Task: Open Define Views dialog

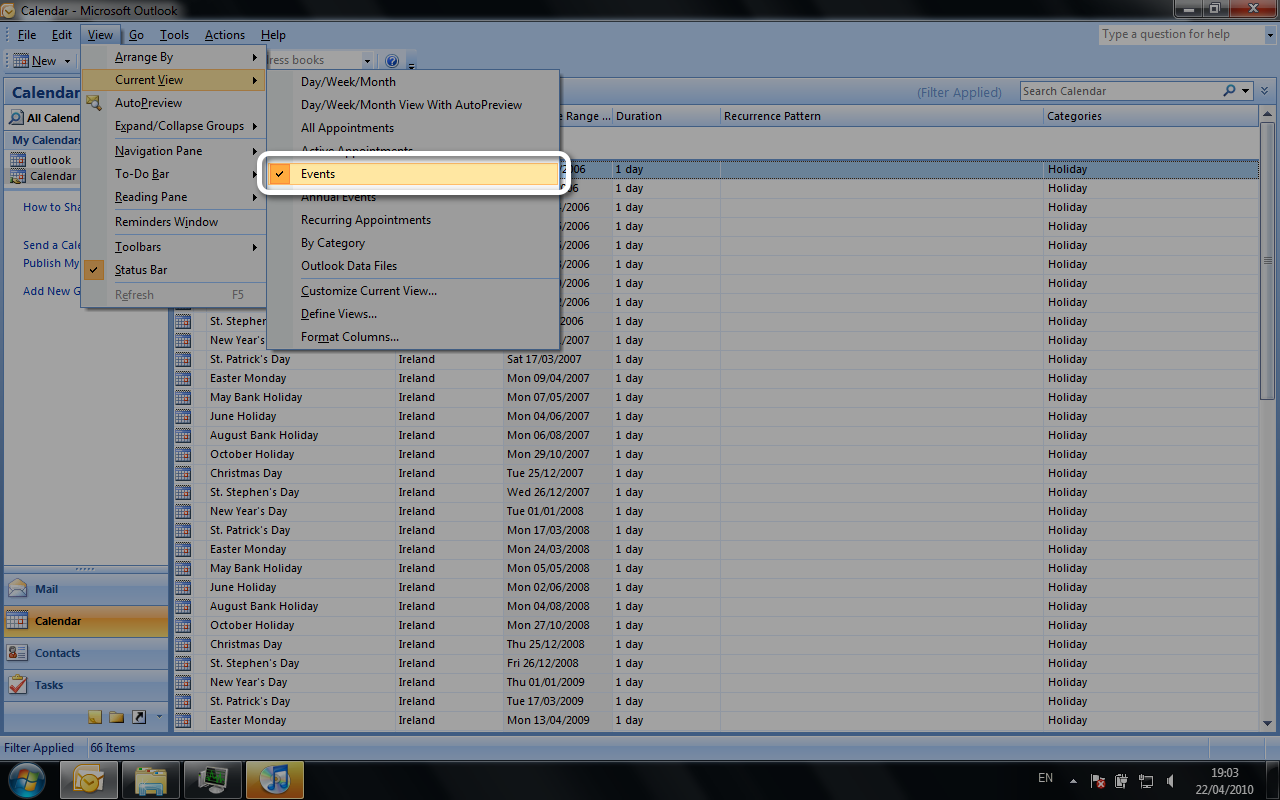Action: 414,314
